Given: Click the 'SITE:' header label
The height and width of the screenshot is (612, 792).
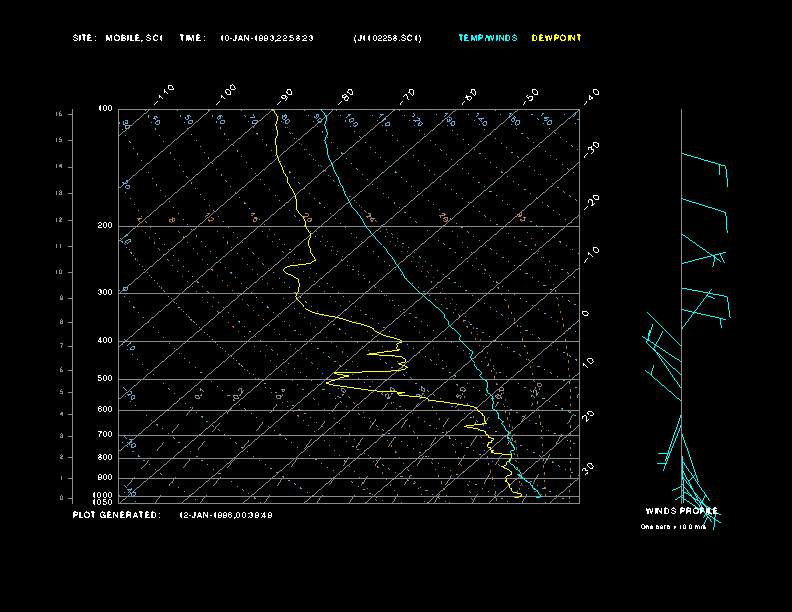Looking at the screenshot, I should [84, 38].
